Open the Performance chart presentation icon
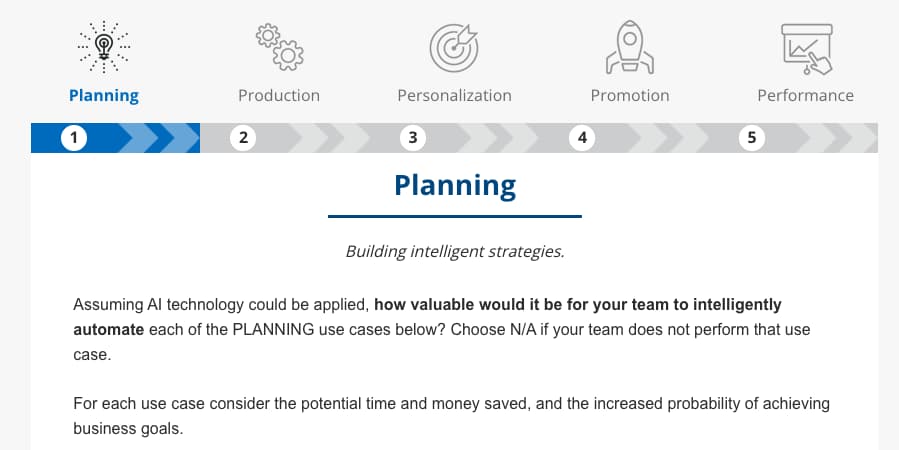Screen dimensions: 899x450 [x=807, y=49]
